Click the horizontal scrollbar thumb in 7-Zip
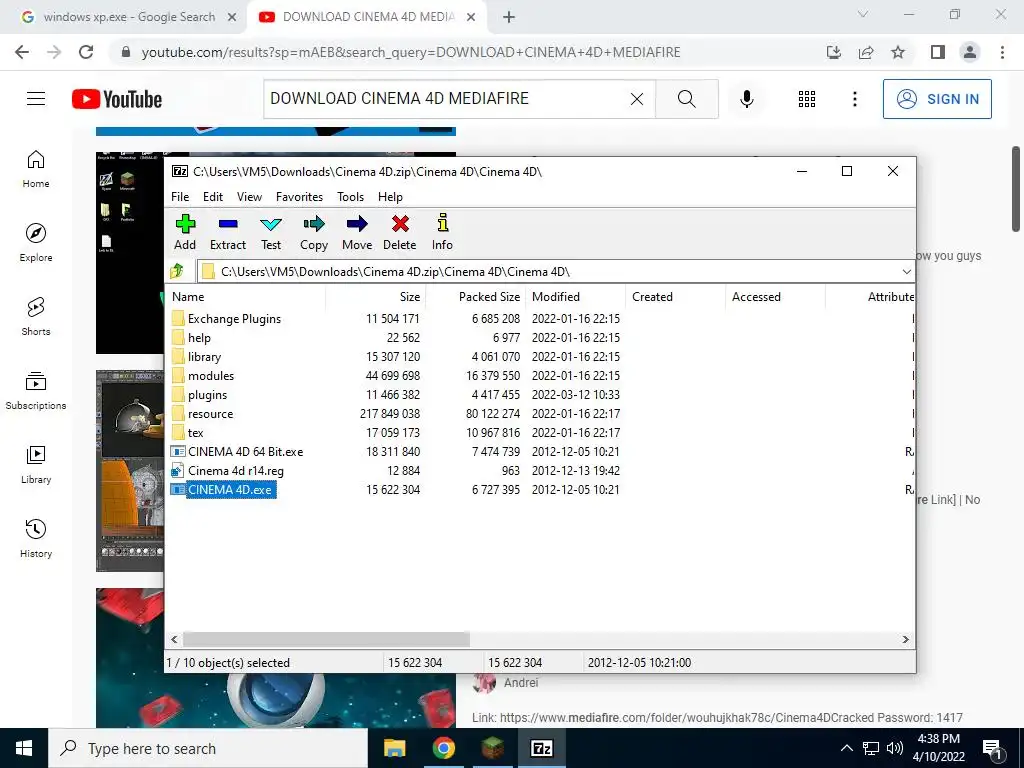Image resolution: width=1024 pixels, height=768 pixels. 326,639
